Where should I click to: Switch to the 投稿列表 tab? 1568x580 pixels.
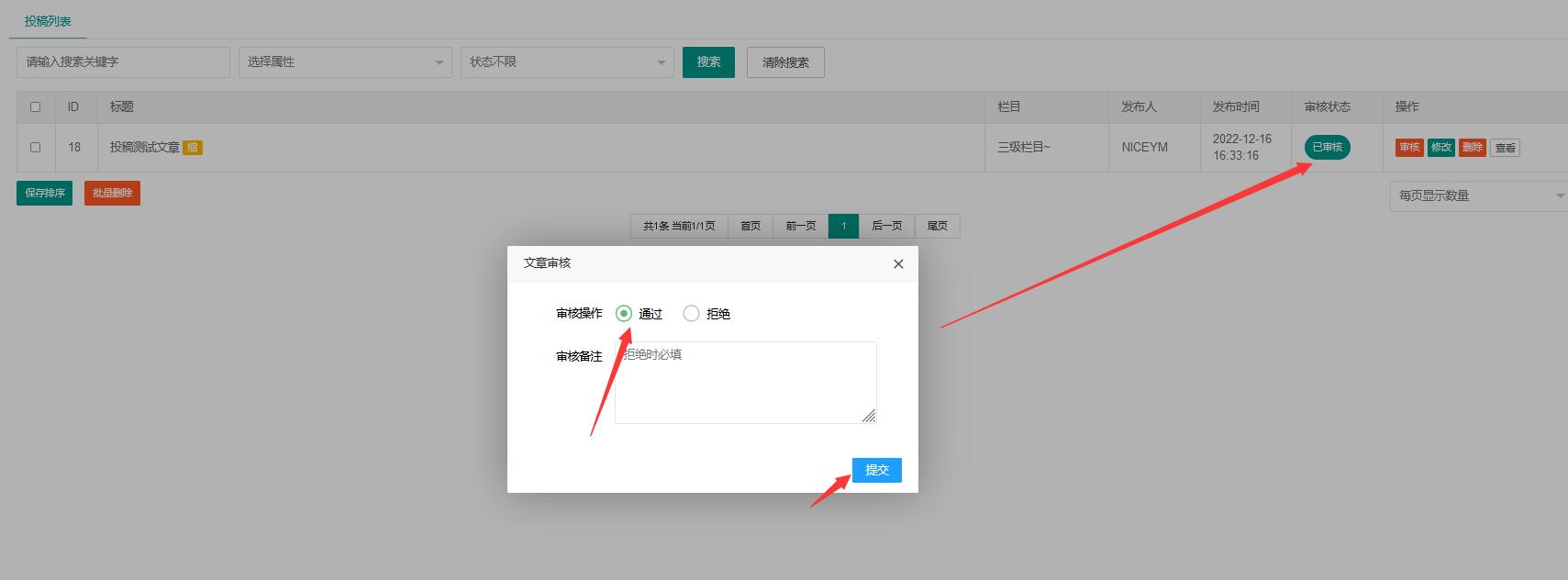tap(48, 21)
